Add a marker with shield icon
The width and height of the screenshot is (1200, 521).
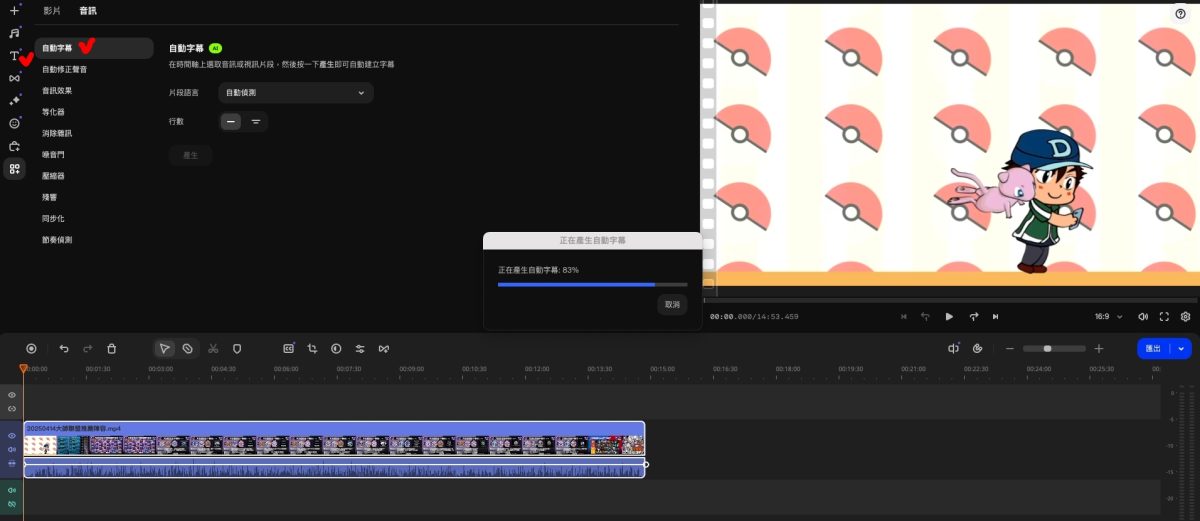point(237,348)
